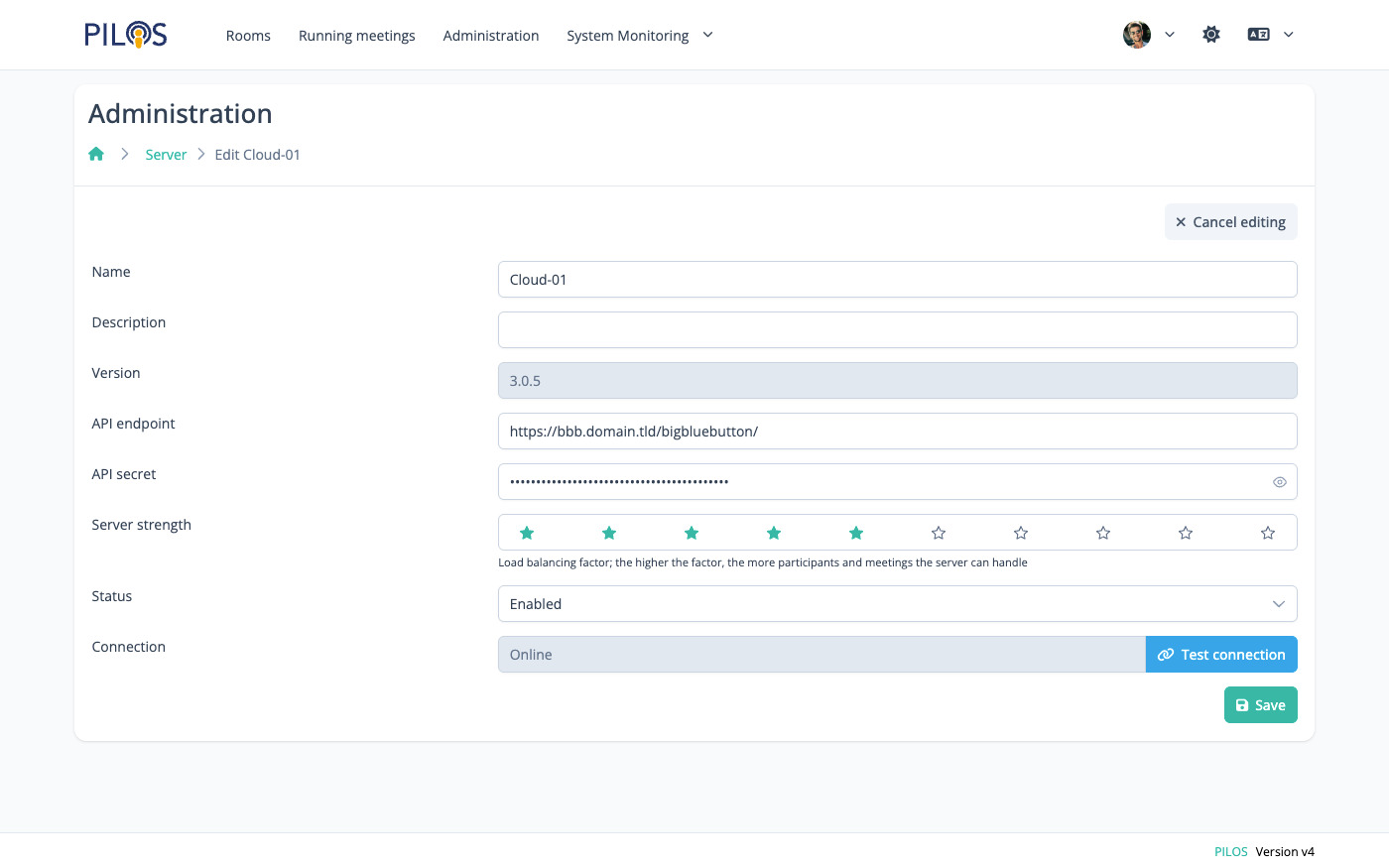The width and height of the screenshot is (1389, 868).
Task: Set server strength to ten stars
Action: tap(1268, 533)
